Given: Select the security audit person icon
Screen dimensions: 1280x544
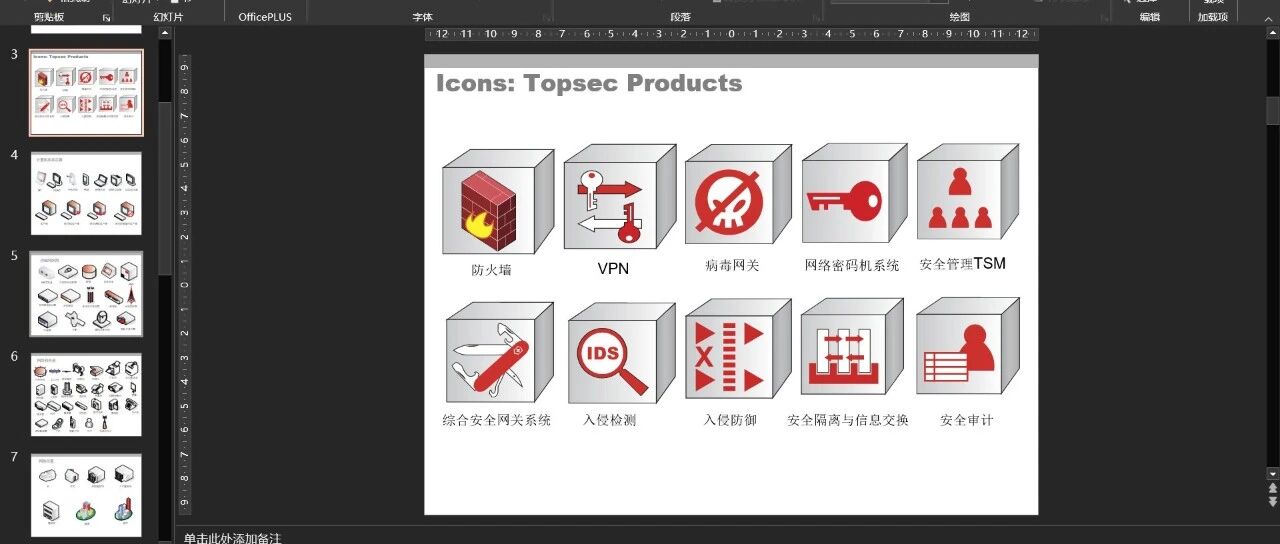Looking at the screenshot, I should pyautogui.click(x=968, y=346).
